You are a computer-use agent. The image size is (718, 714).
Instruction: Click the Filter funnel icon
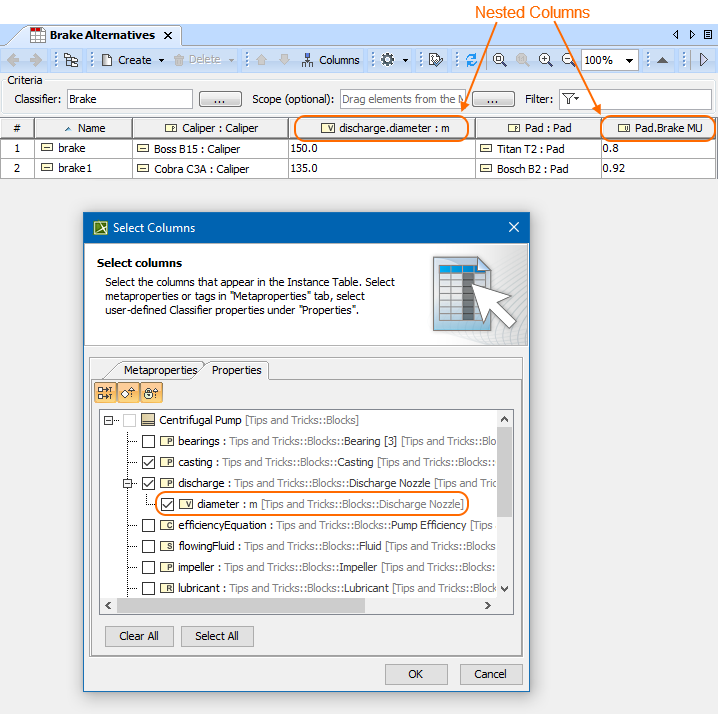tap(570, 99)
